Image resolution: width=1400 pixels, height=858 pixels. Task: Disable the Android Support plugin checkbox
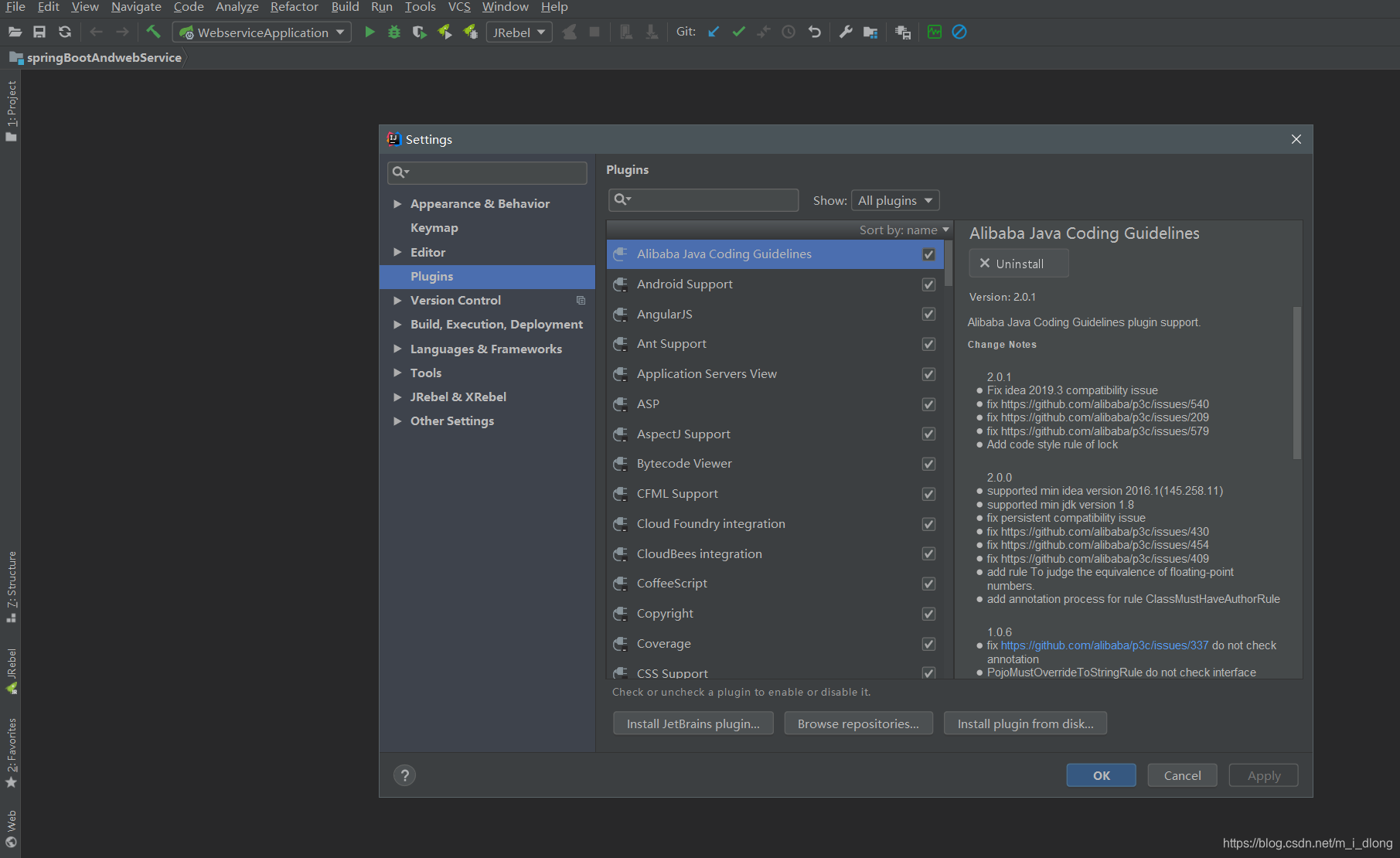[x=928, y=284]
